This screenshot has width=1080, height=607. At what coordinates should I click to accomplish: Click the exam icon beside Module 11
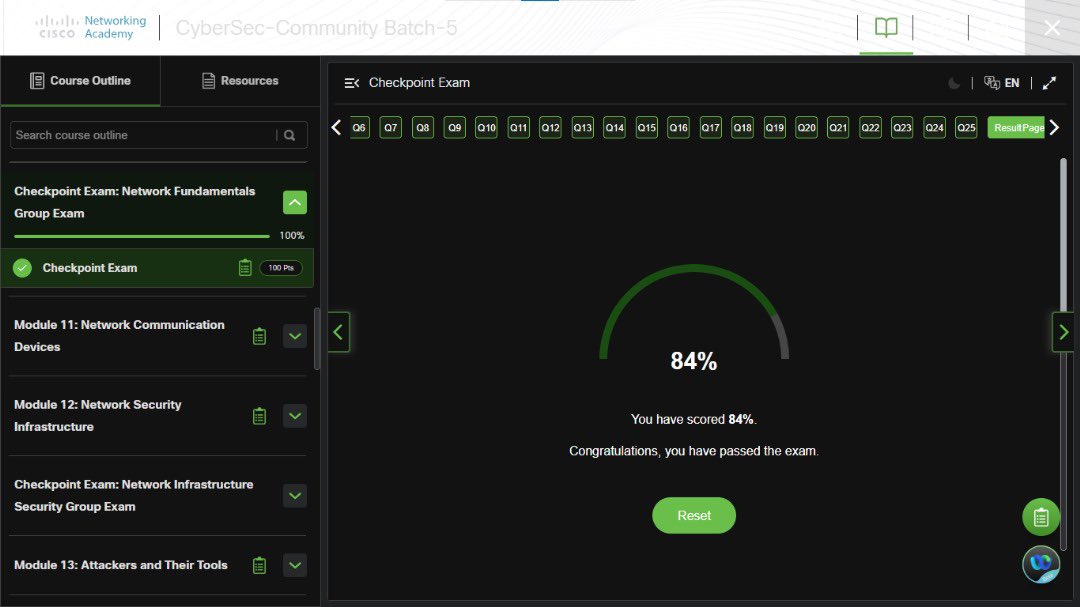point(259,335)
